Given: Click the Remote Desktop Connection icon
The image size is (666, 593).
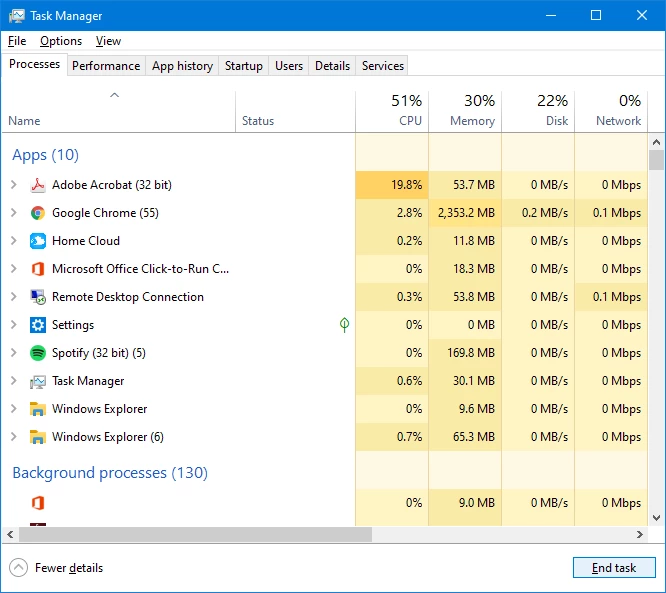Looking at the screenshot, I should point(38,297).
